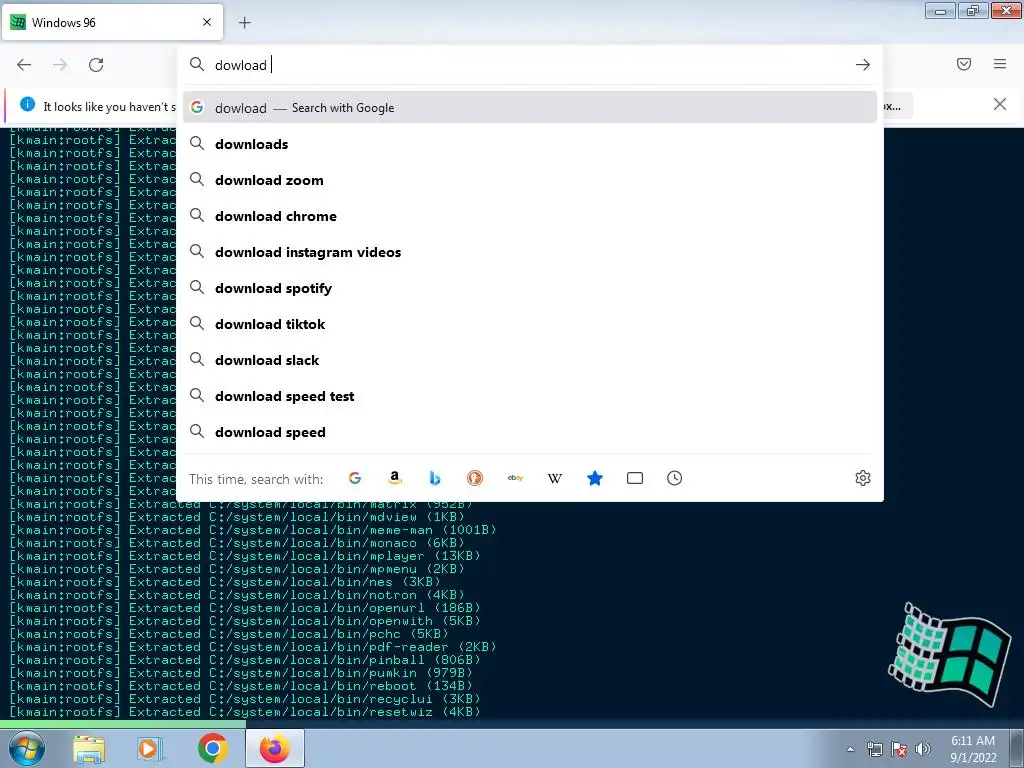Search this time with eBay icon
The image size is (1024, 768).
[515, 478]
